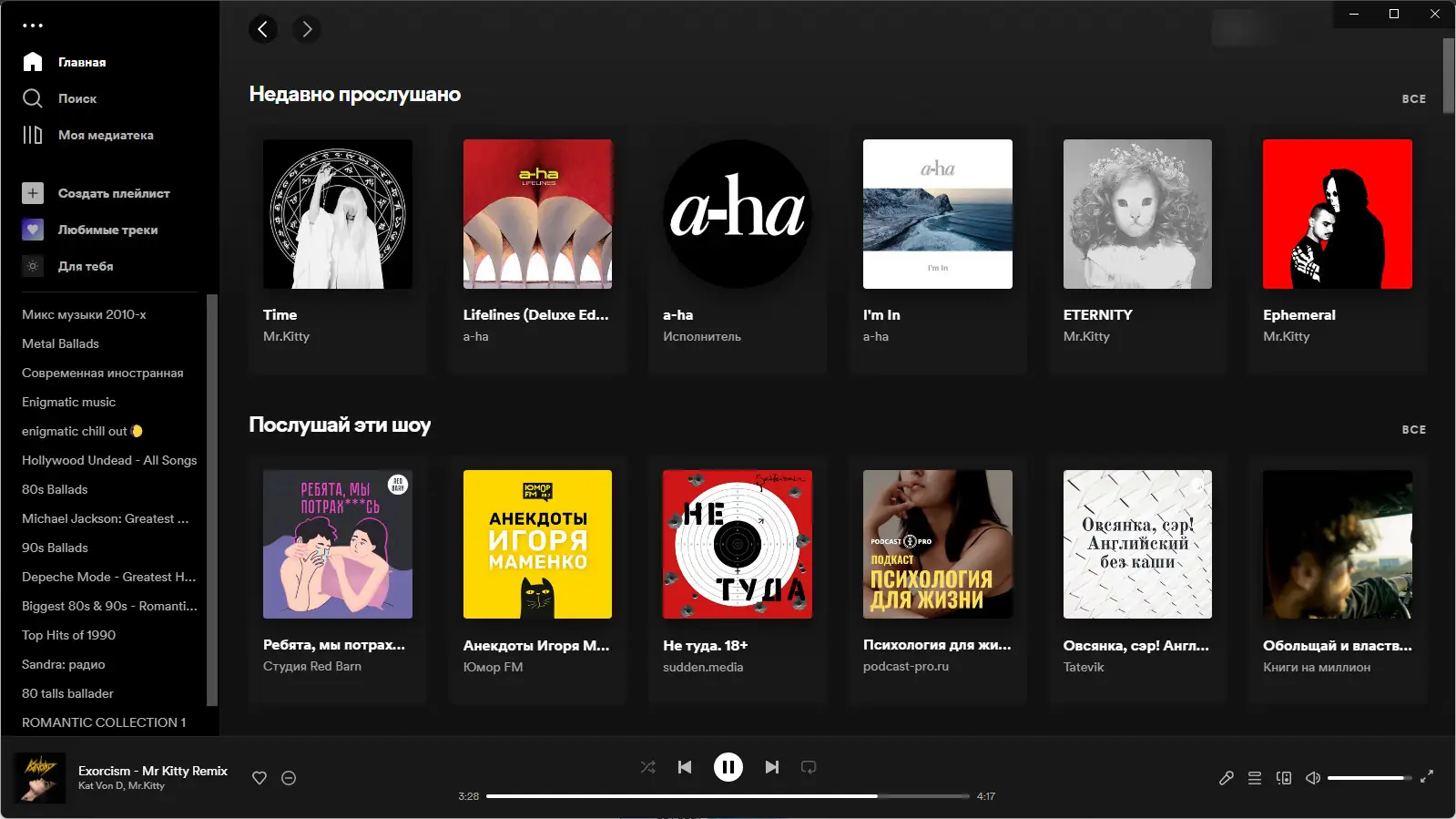The image size is (1456, 819).
Task: Pause the current track
Action: click(x=728, y=767)
